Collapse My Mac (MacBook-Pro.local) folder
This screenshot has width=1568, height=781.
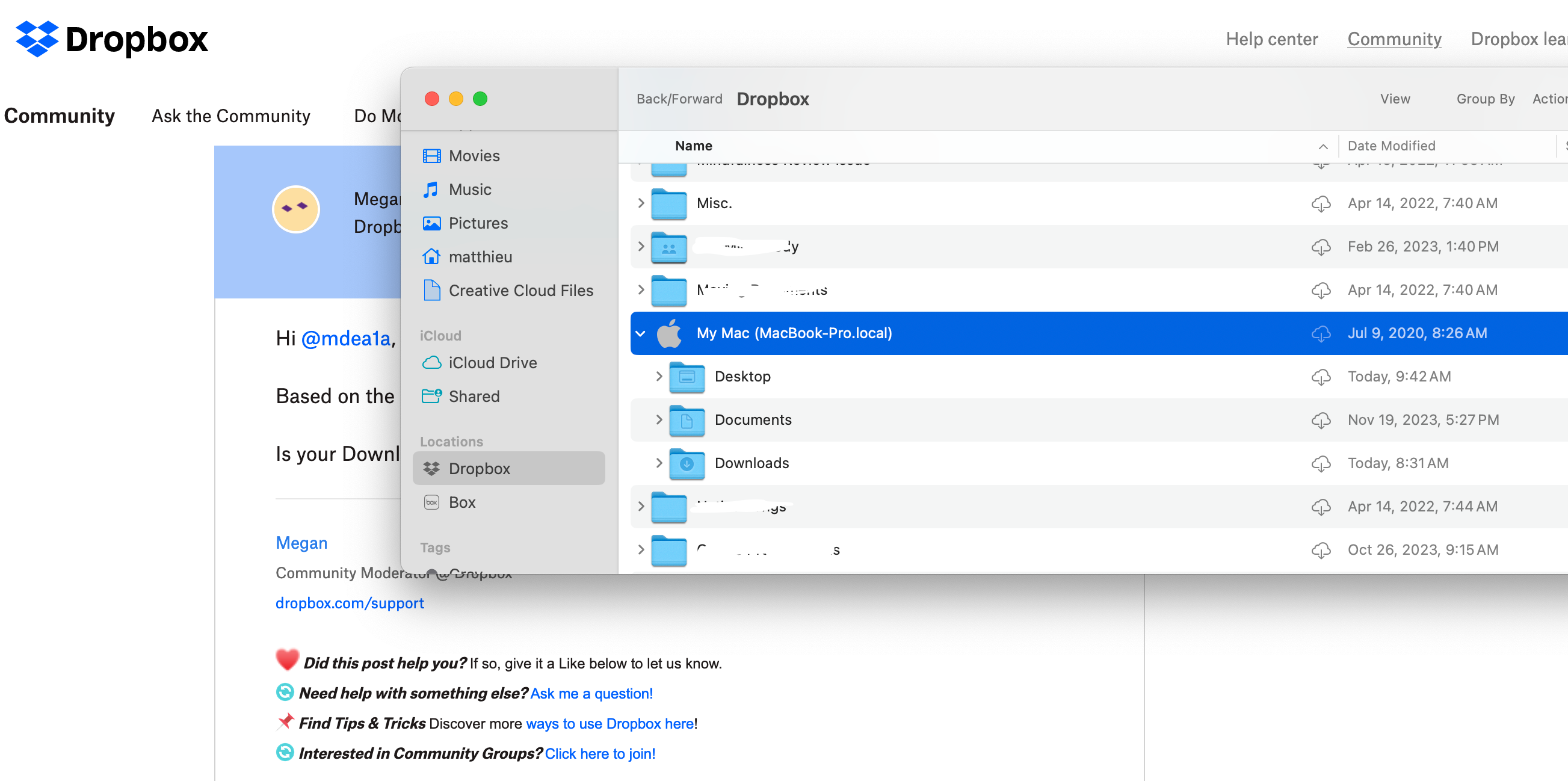tap(640, 333)
